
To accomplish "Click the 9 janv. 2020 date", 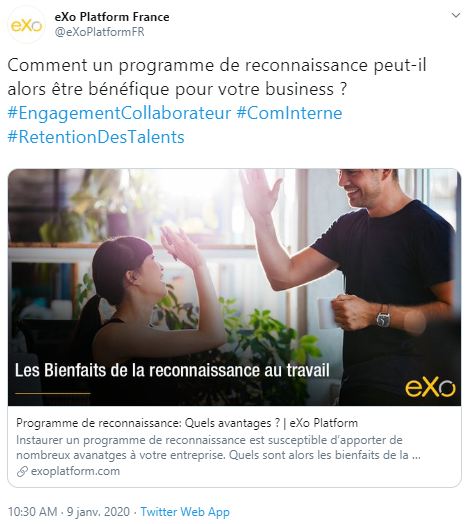I will point(98,512).
